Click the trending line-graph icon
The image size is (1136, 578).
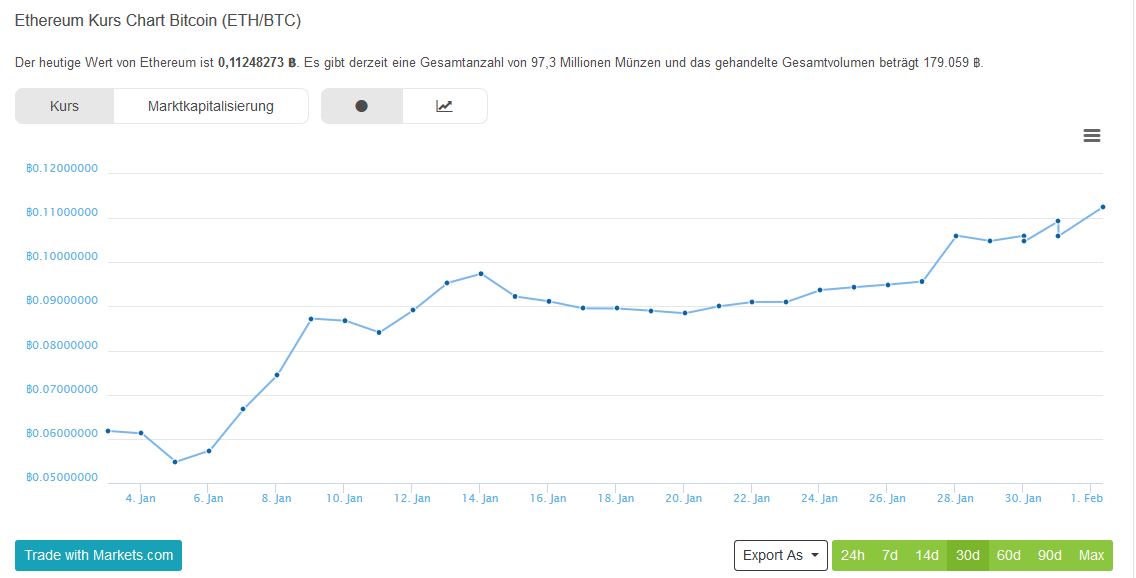click(444, 105)
